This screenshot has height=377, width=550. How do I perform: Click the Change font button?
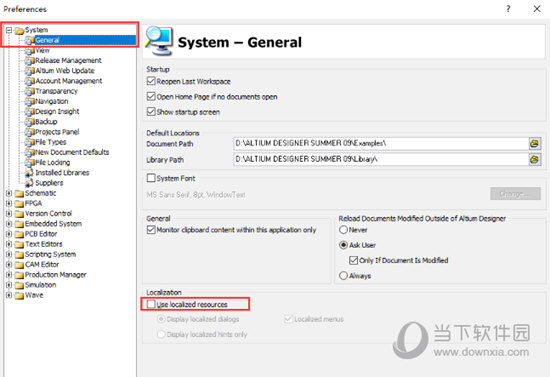(x=515, y=194)
